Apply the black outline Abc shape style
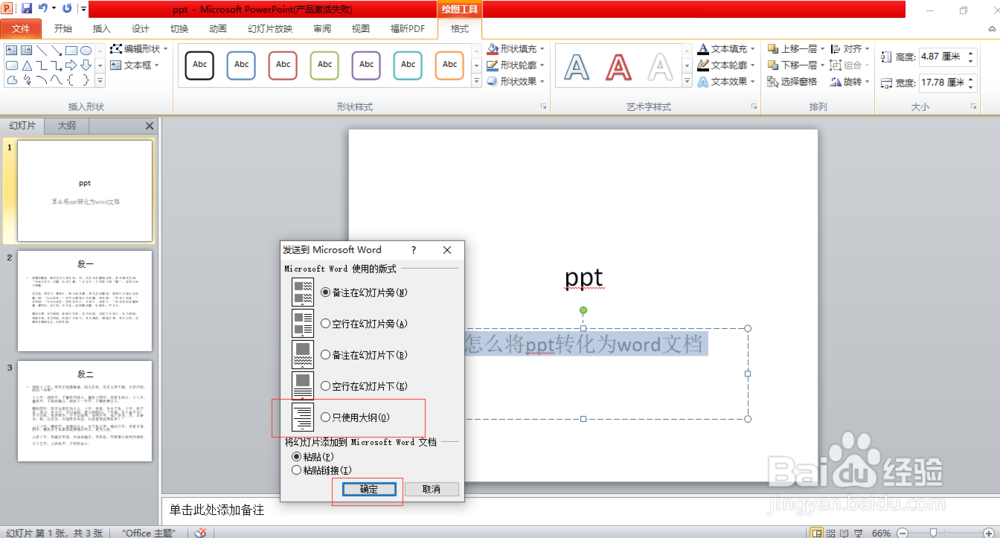The height and width of the screenshot is (538, 1000). click(200, 65)
